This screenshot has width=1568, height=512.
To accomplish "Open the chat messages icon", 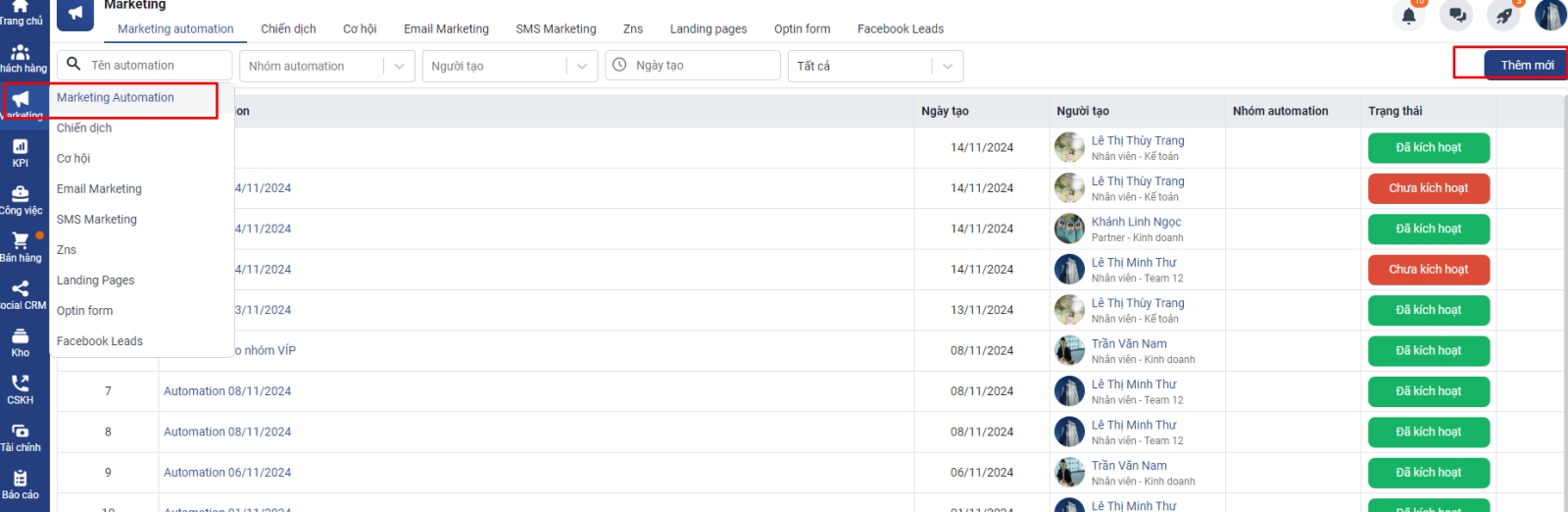I will (1457, 16).
